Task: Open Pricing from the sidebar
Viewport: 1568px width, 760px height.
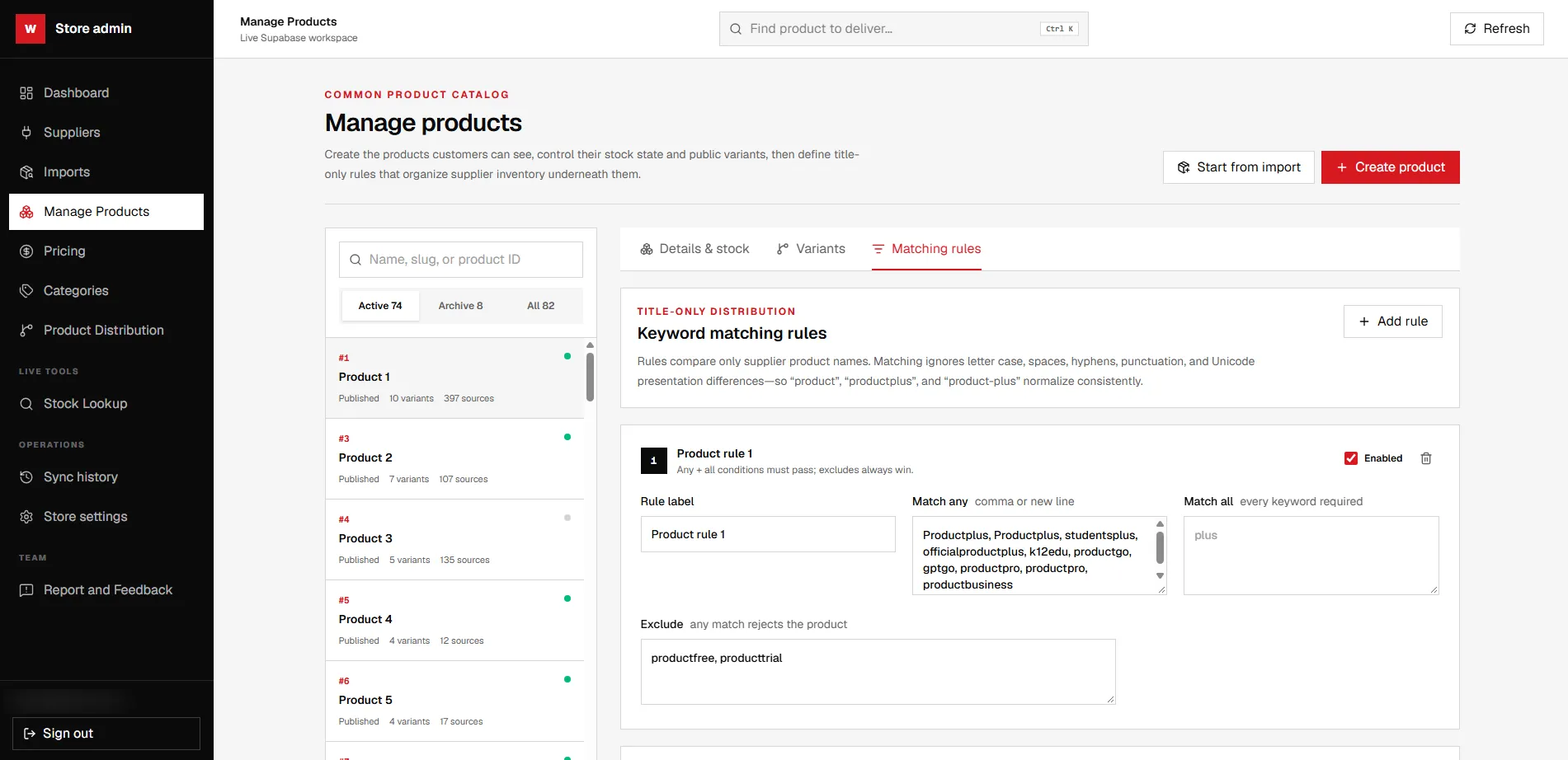Action: coord(106,251)
